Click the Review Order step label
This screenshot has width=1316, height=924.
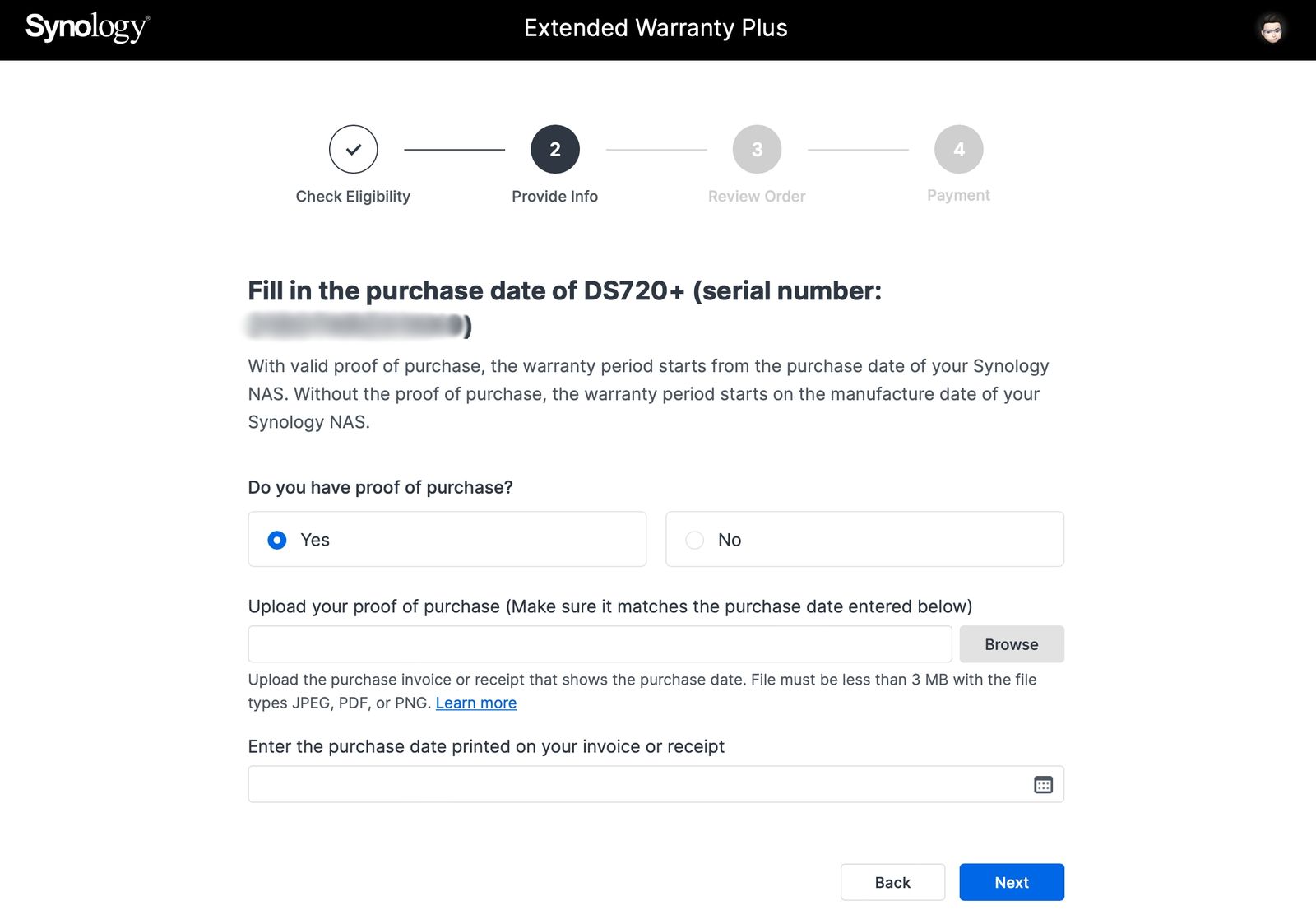tap(757, 197)
